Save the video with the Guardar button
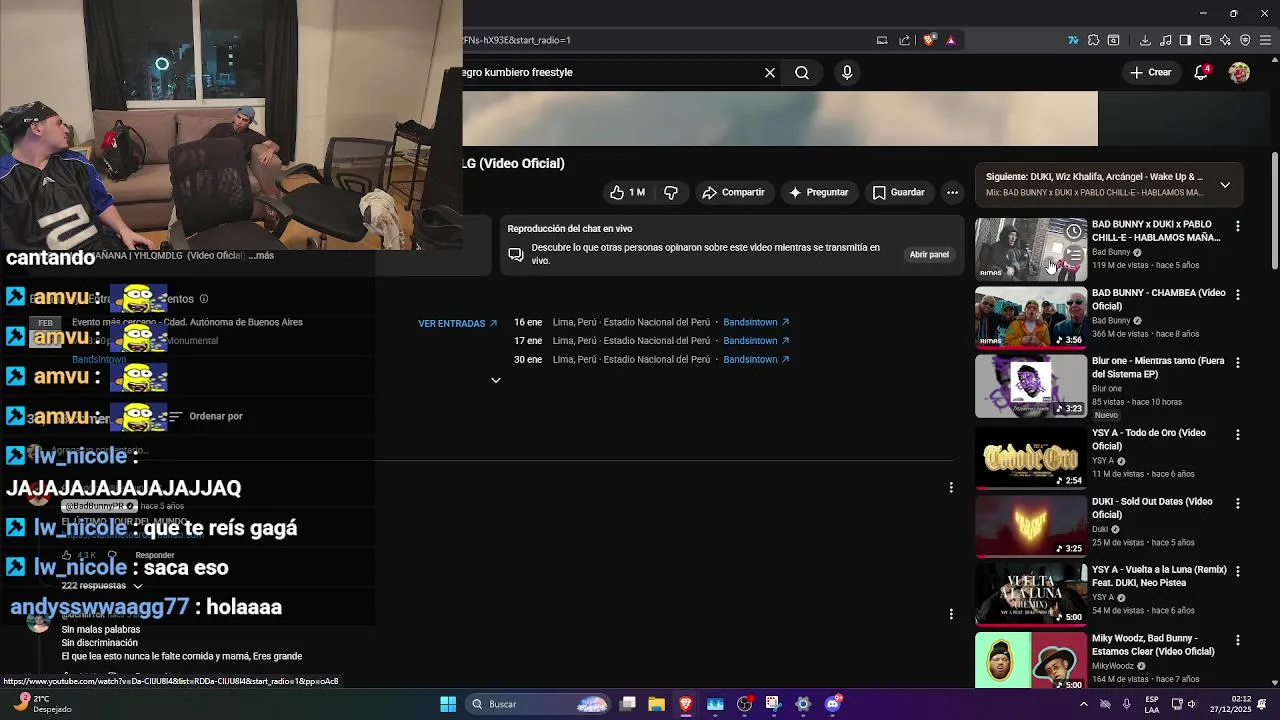The image size is (1280, 720). pyautogui.click(x=898, y=192)
